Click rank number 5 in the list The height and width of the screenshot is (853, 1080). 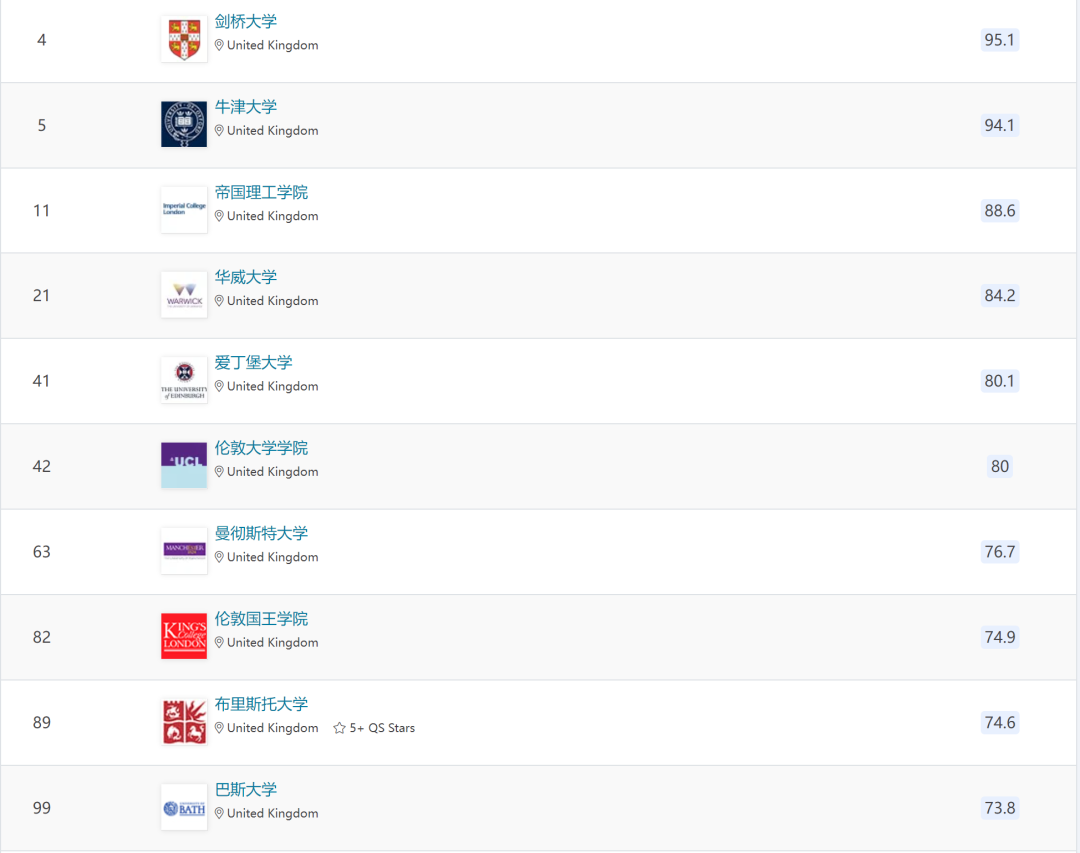[41, 125]
